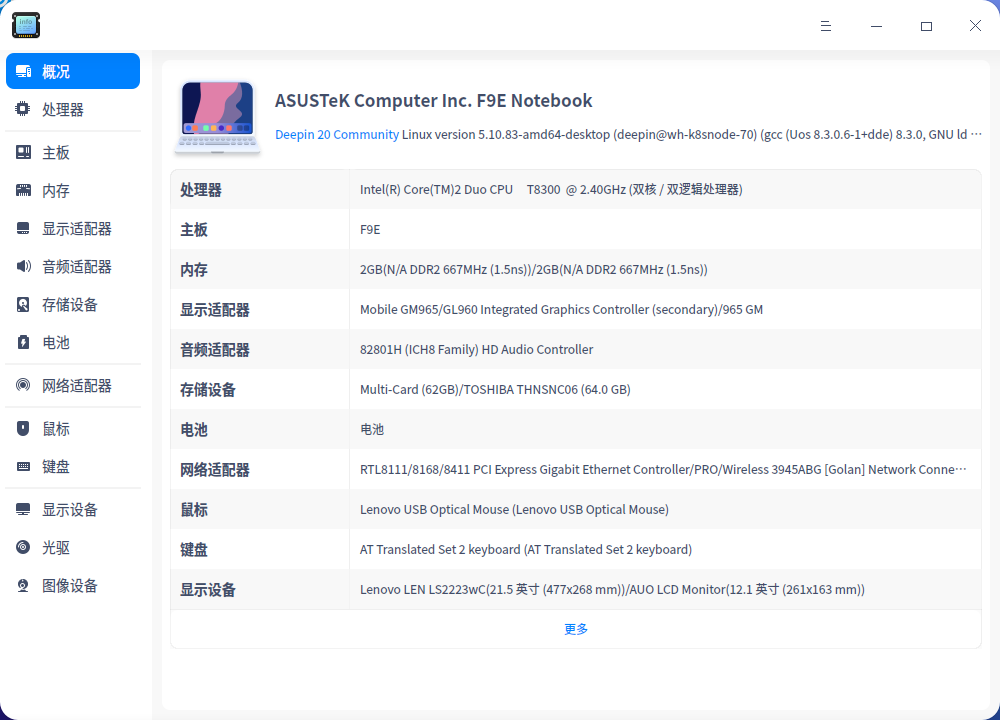
Task: Click the 更多 more link below the table
Action: (576, 628)
